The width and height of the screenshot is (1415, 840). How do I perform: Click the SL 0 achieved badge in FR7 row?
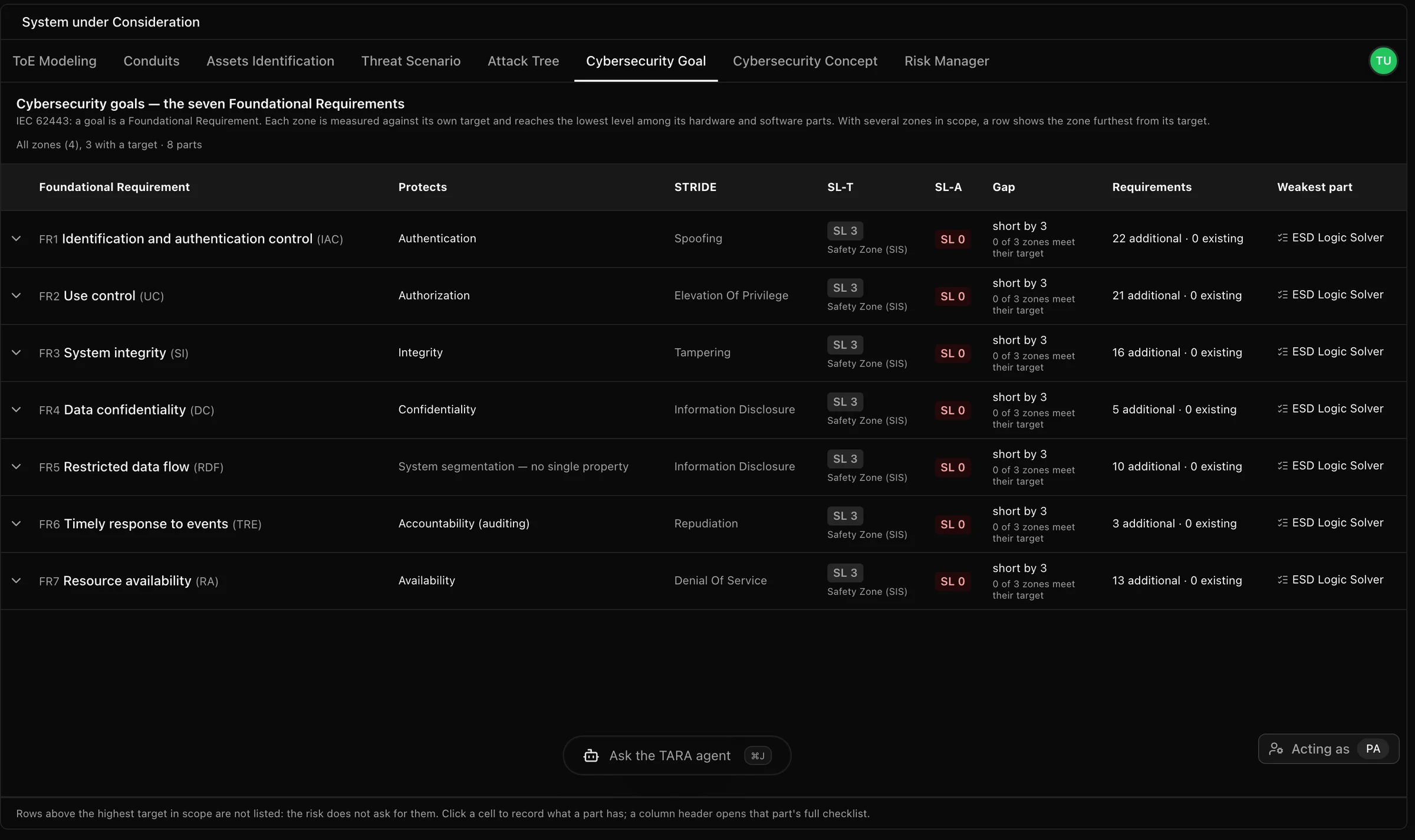coord(953,581)
